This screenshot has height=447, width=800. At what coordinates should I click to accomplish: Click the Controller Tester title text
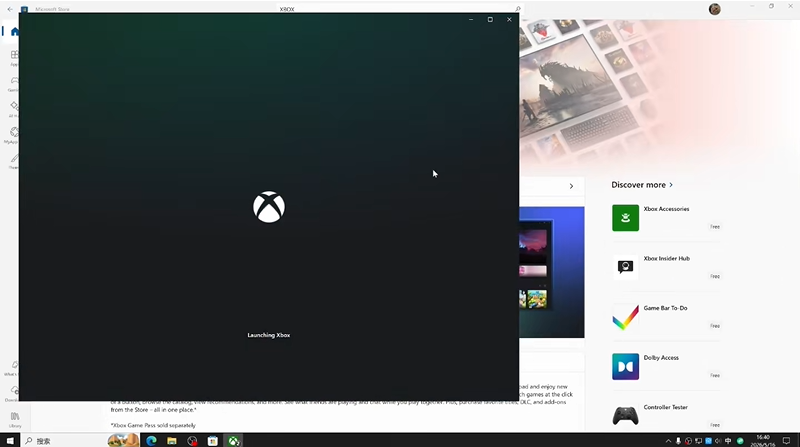point(665,407)
